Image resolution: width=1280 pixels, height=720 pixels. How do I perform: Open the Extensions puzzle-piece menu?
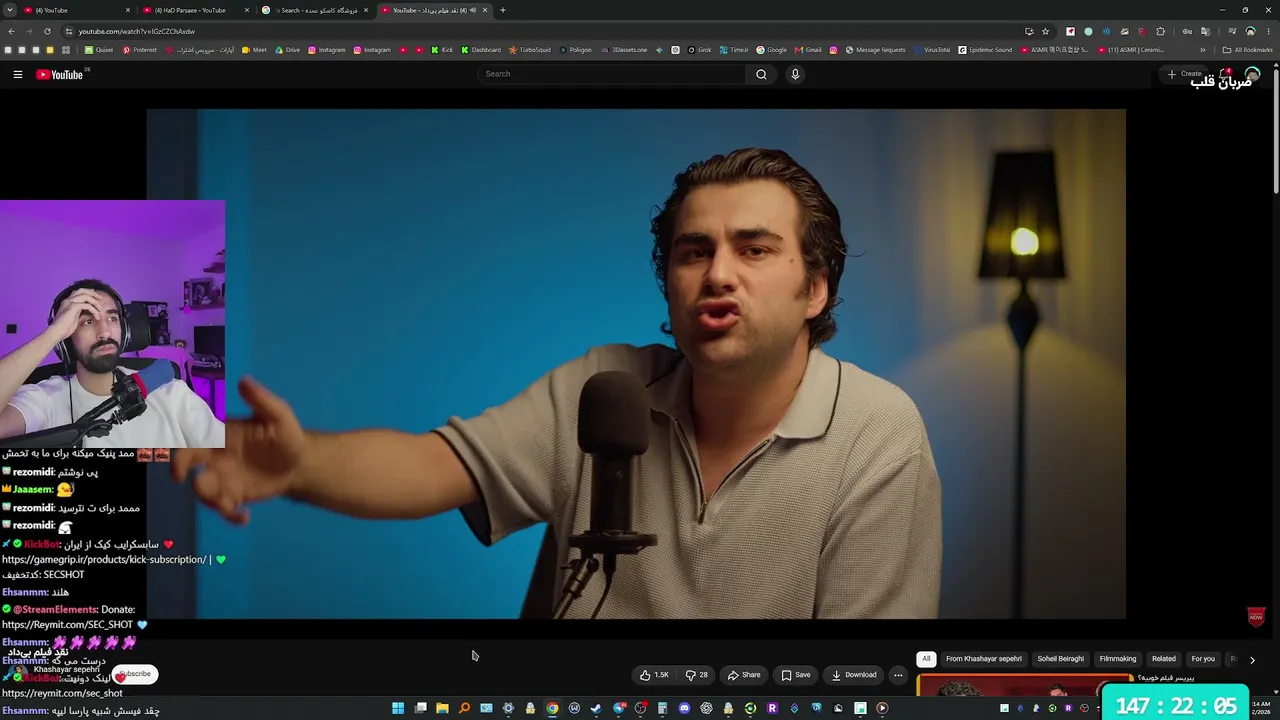tap(1160, 31)
